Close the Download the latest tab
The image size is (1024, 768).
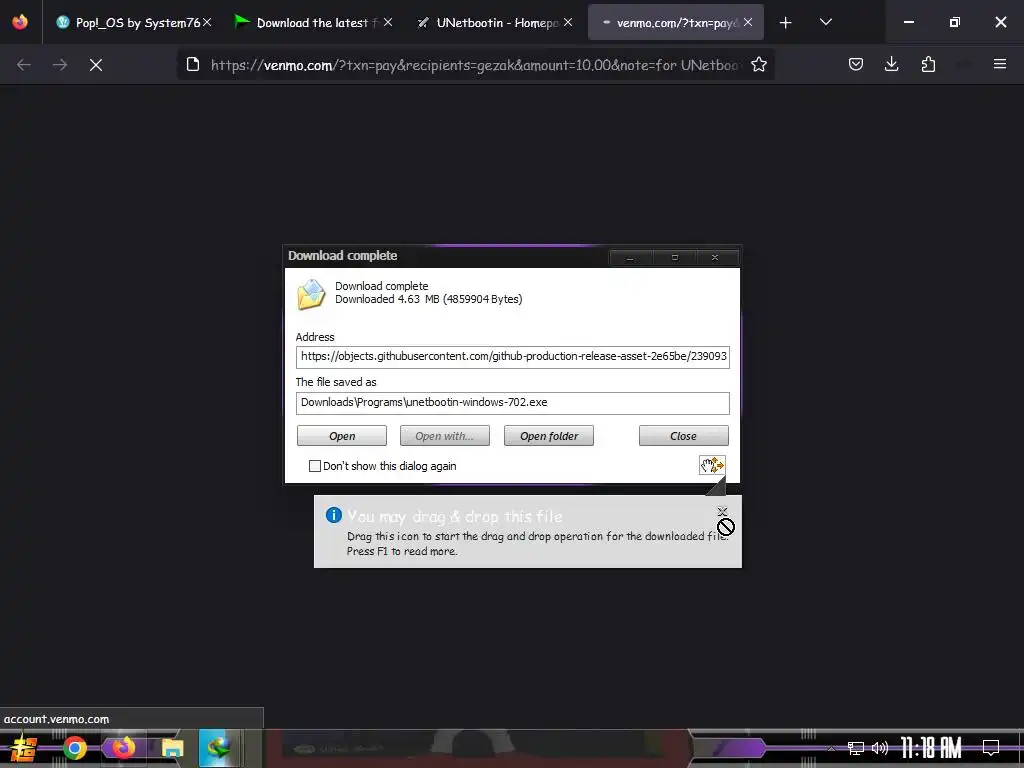pyautogui.click(x=388, y=22)
